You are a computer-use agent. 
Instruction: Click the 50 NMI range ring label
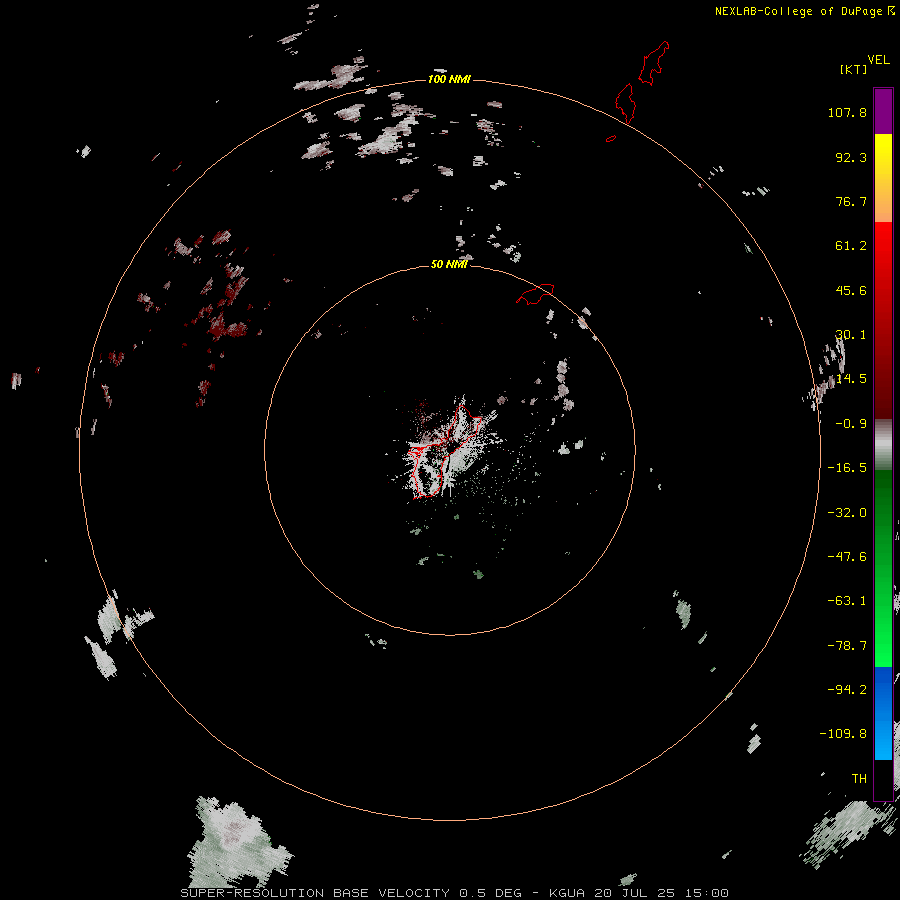(449, 264)
